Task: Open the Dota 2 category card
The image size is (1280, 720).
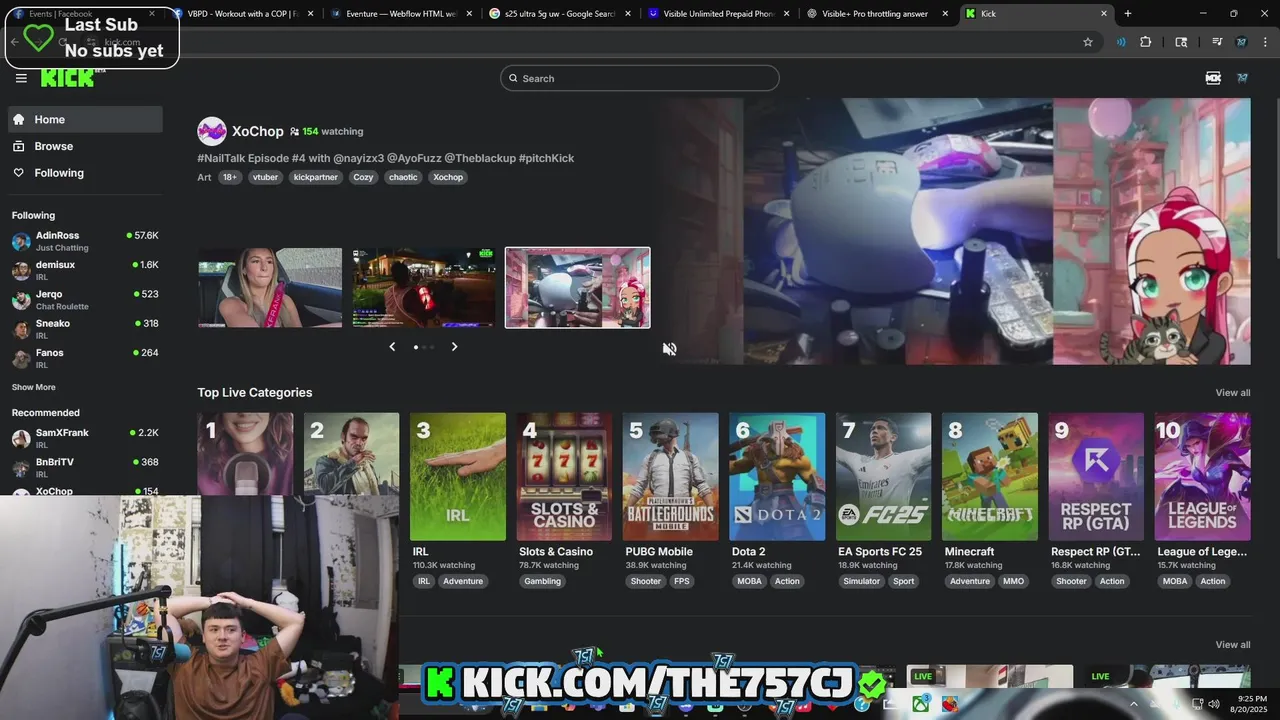Action: (777, 477)
